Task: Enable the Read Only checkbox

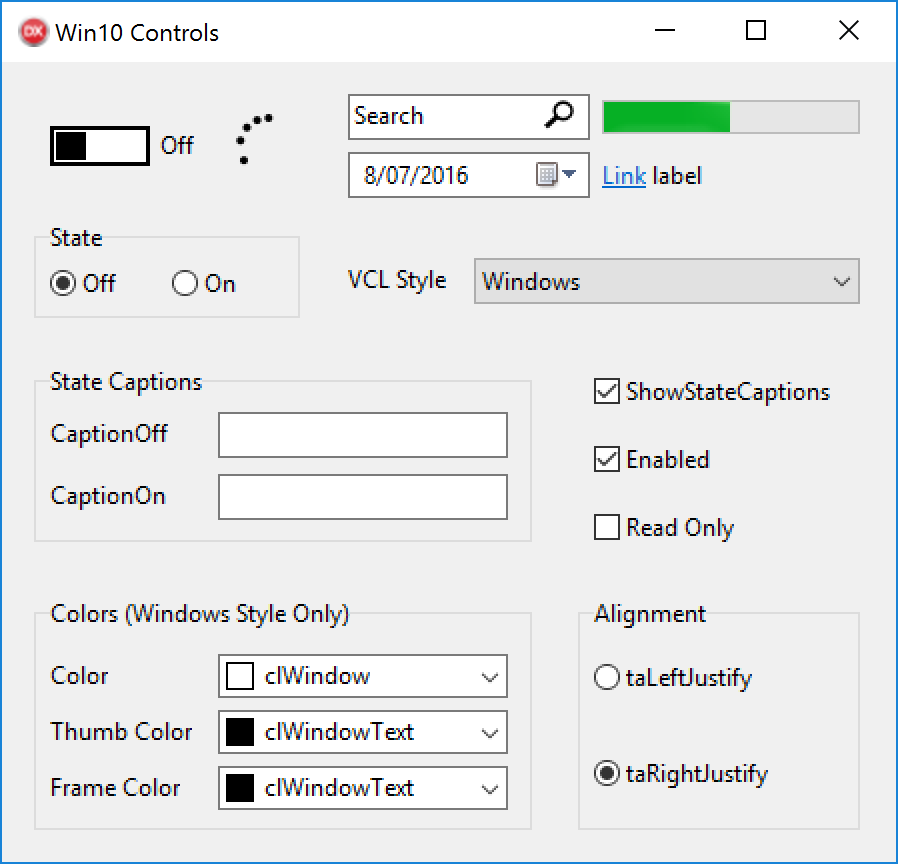Action: (607, 528)
